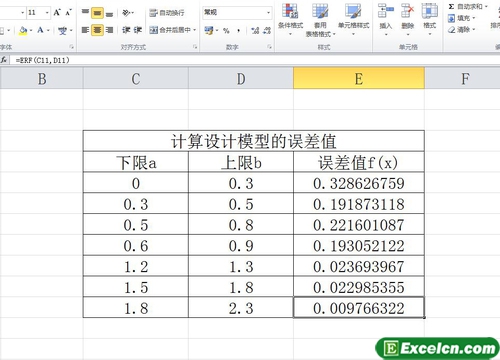
Task: Decrease the cell indent
Action: tap(126, 30)
